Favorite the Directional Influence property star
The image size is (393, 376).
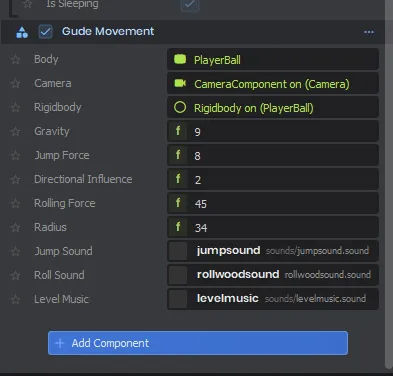click(x=15, y=180)
